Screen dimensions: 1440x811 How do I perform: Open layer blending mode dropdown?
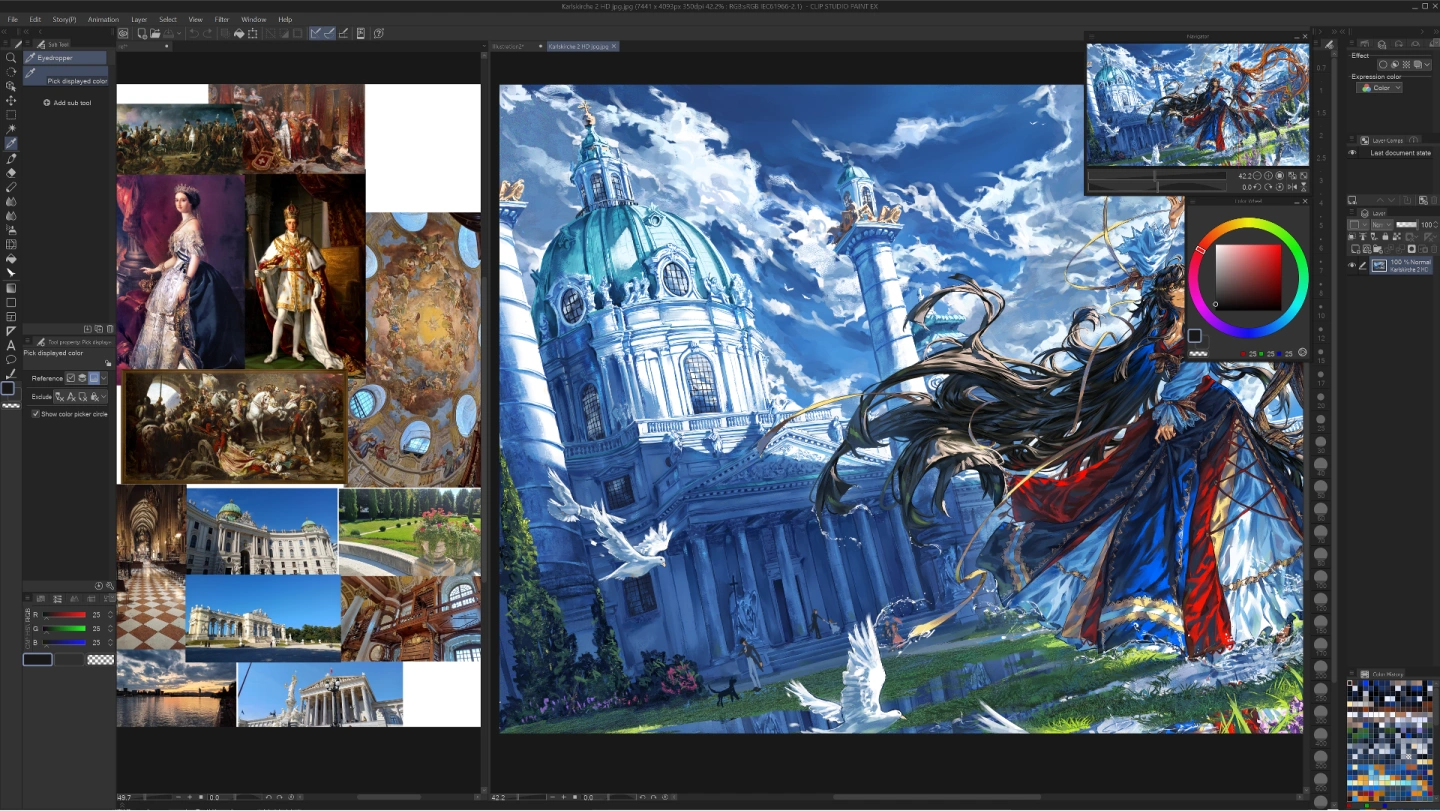click(x=1382, y=225)
